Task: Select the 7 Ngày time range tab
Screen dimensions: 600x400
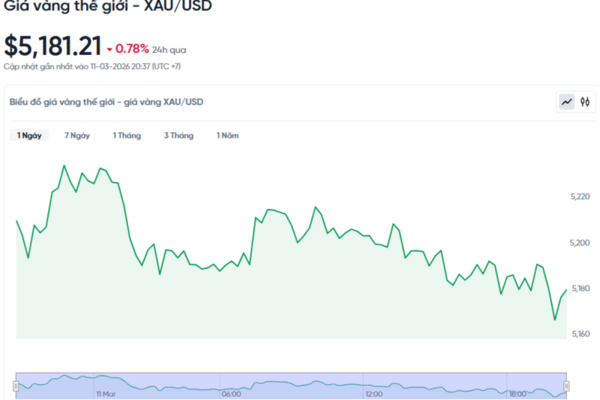Action: point(78,135)
